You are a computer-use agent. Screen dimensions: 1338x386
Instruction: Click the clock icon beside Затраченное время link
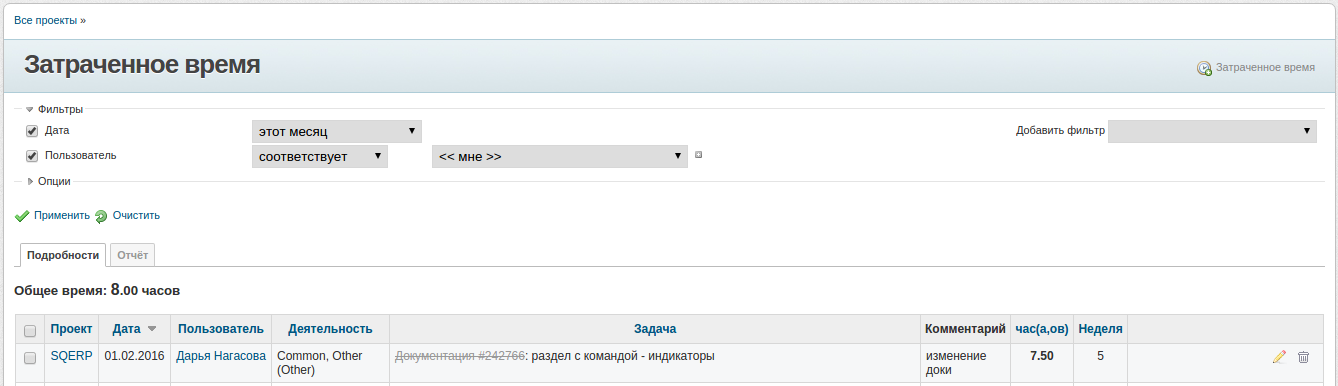1205,69
